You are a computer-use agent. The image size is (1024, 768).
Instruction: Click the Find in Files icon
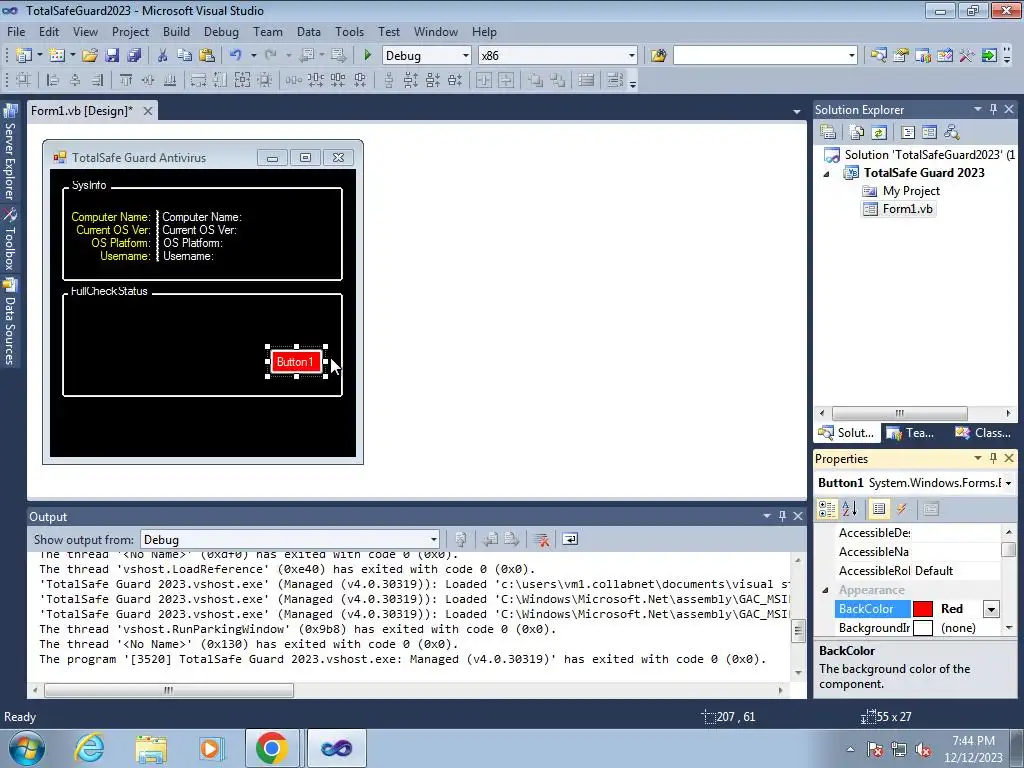click(658, 56)
